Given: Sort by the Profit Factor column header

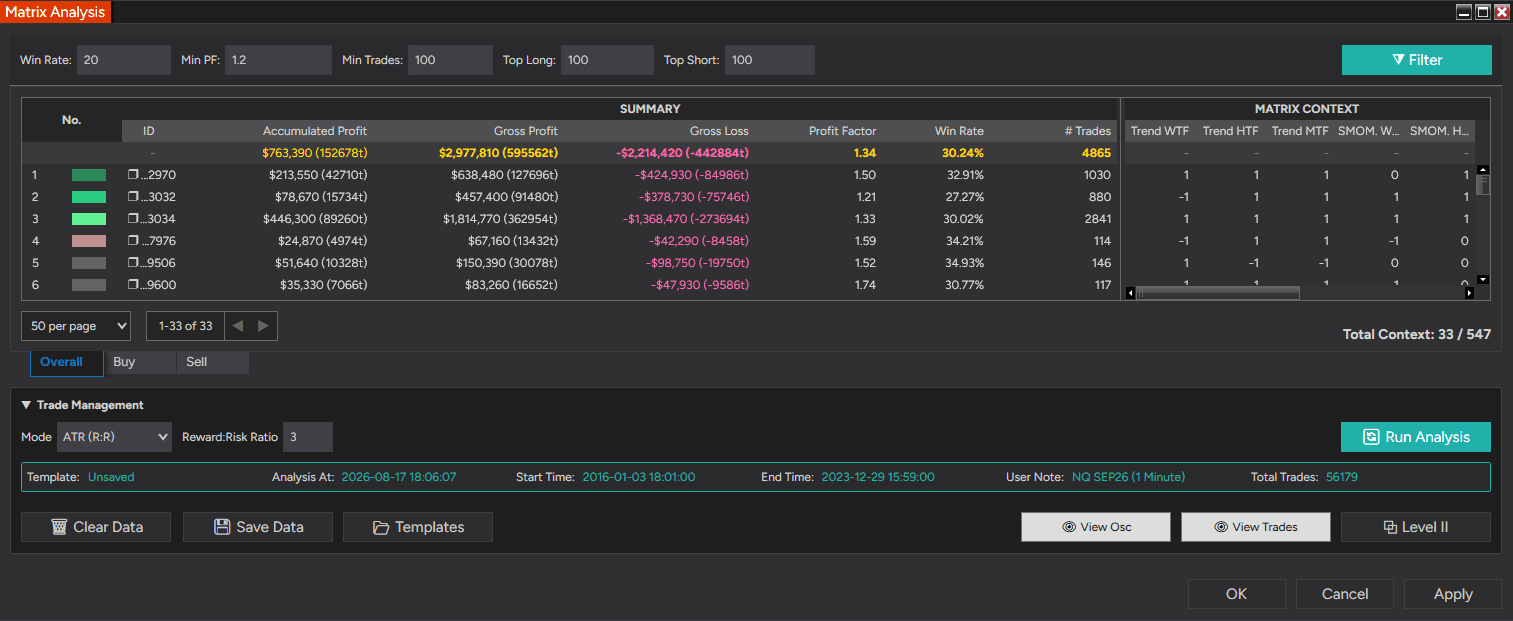Looking at the screenshot, I should (x=843, y=131).
